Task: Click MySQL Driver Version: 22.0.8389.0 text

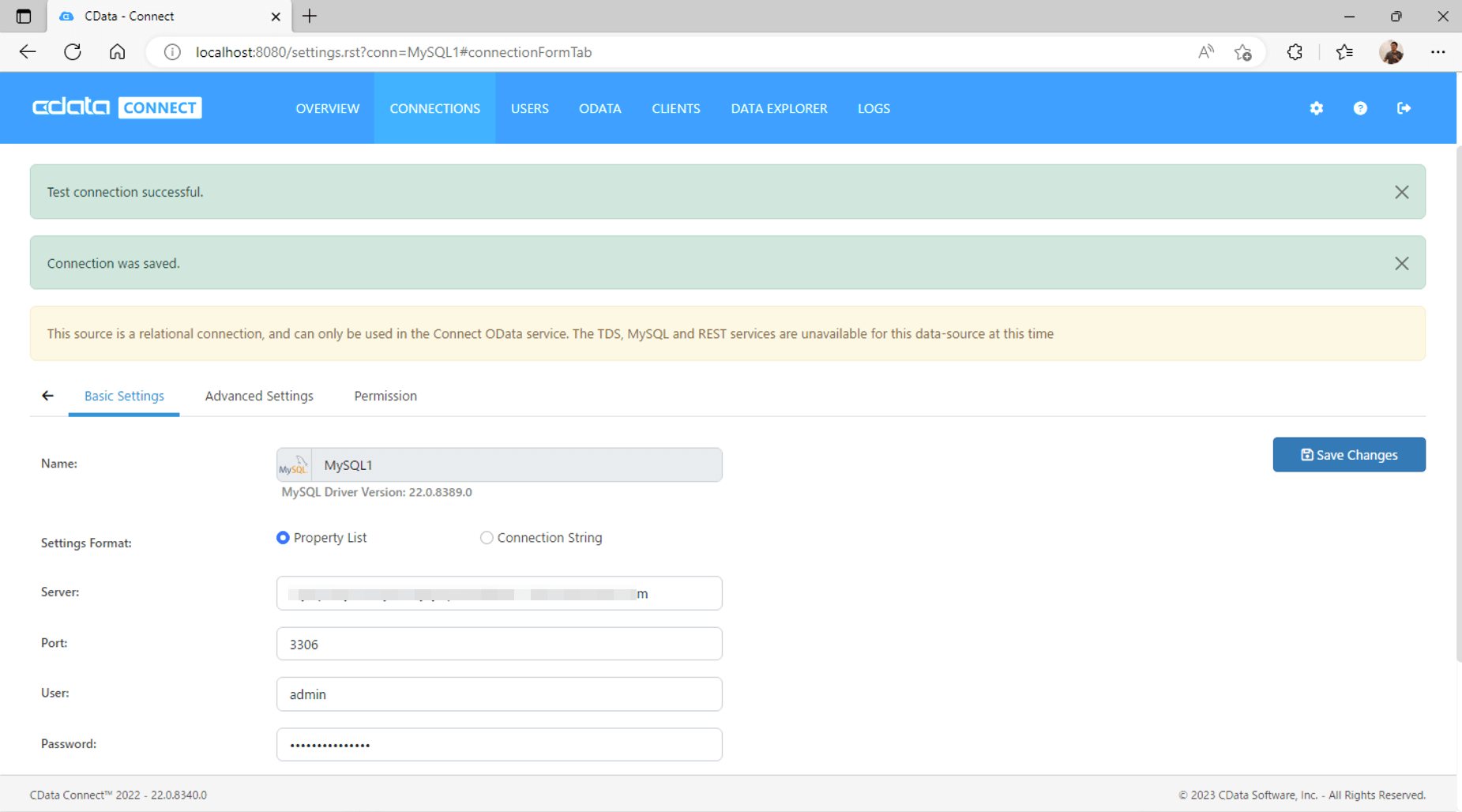Action: tap(377, 492)
